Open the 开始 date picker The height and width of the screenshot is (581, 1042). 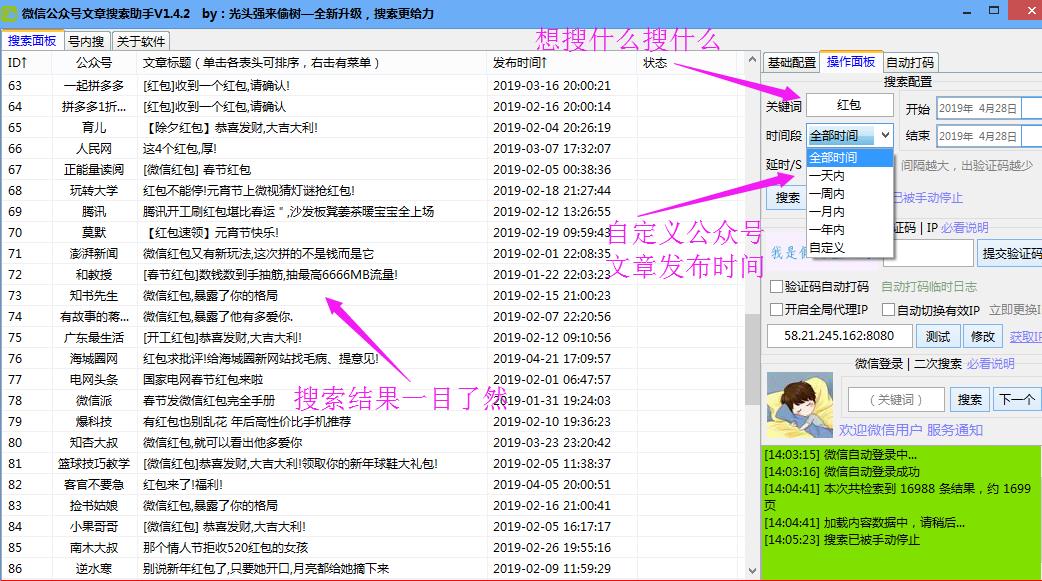click(990, 108)
